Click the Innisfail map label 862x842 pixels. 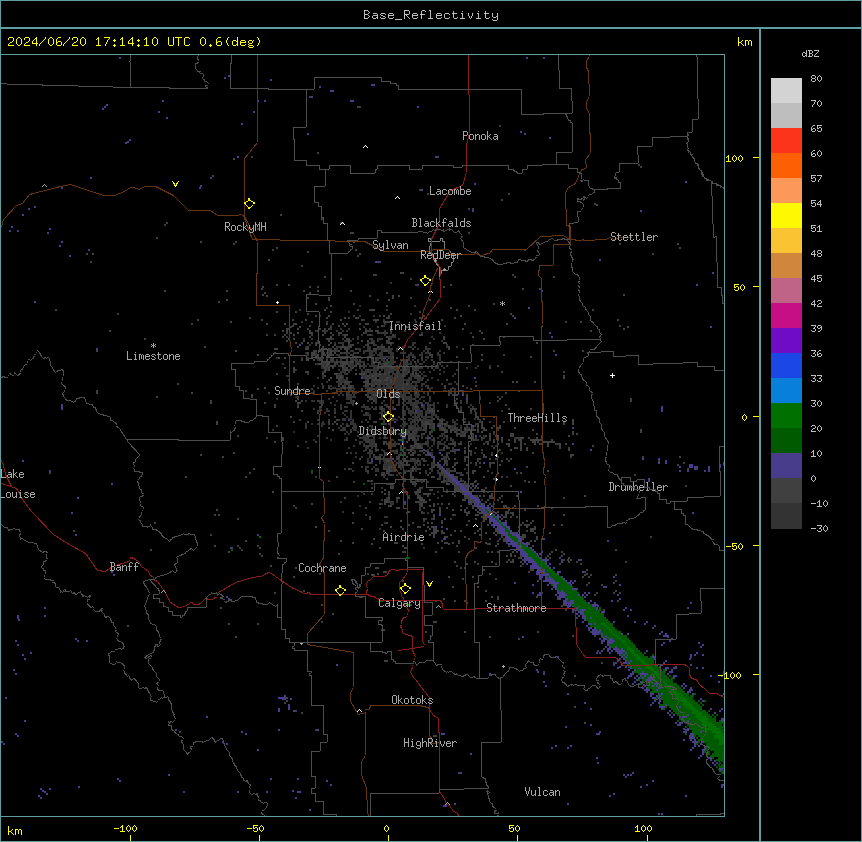pos(415,326)
